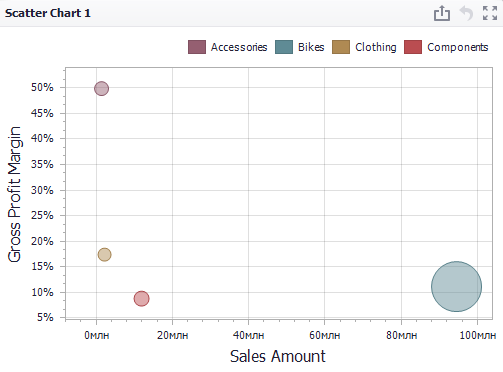Click the undo arrow icon
The image size is (503, 372).
point(466,13)
